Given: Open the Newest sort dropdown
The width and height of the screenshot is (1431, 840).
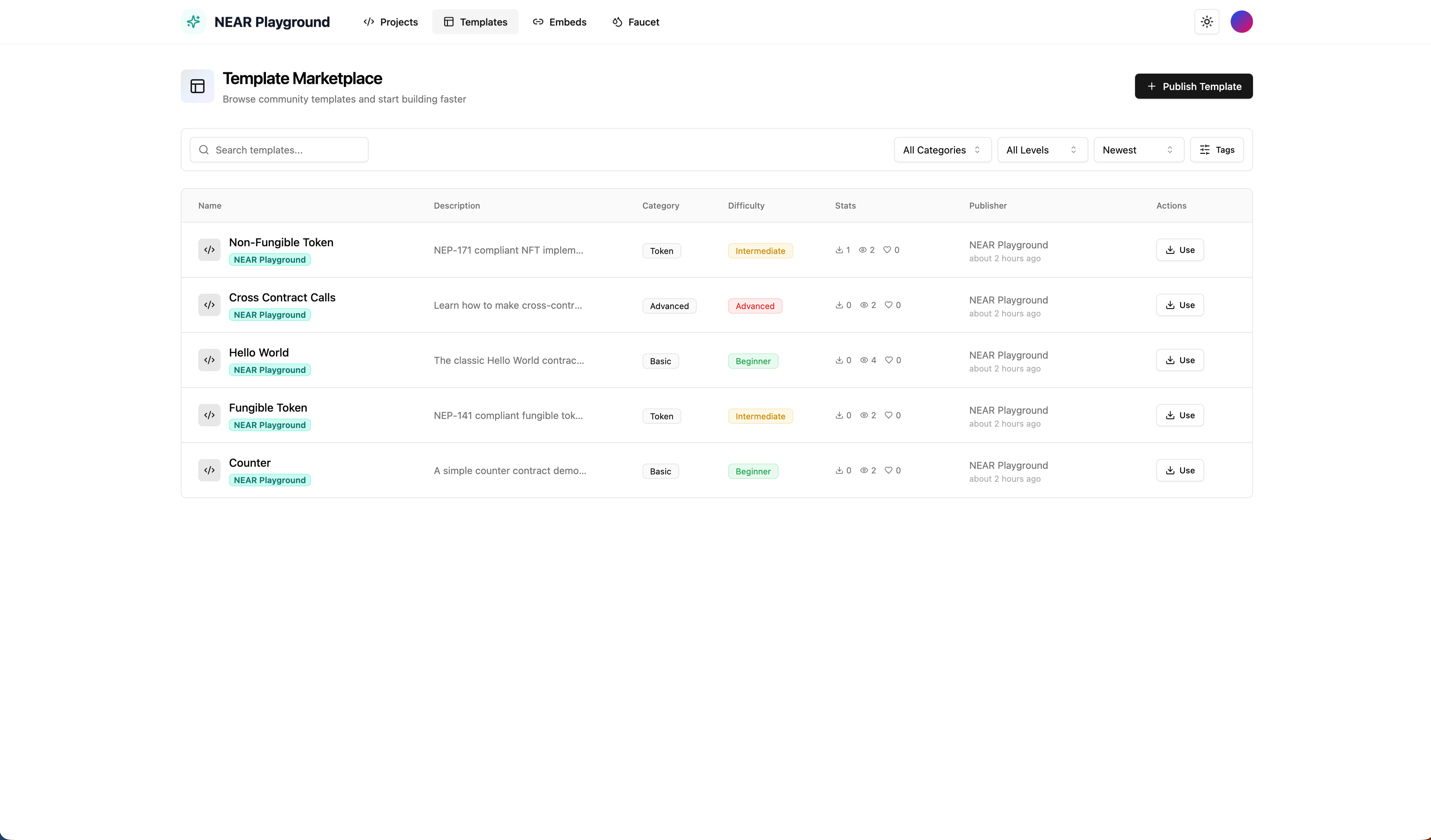Looking at the screenshot, I should (1139, 150).
